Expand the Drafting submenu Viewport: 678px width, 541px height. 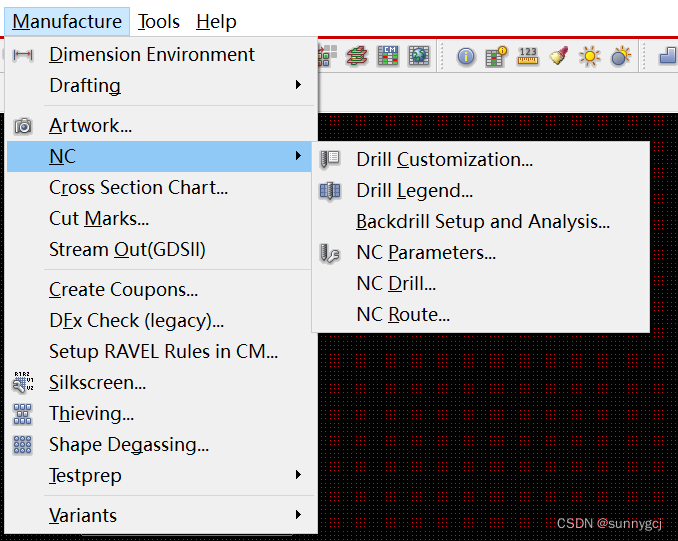click(85, 85)
